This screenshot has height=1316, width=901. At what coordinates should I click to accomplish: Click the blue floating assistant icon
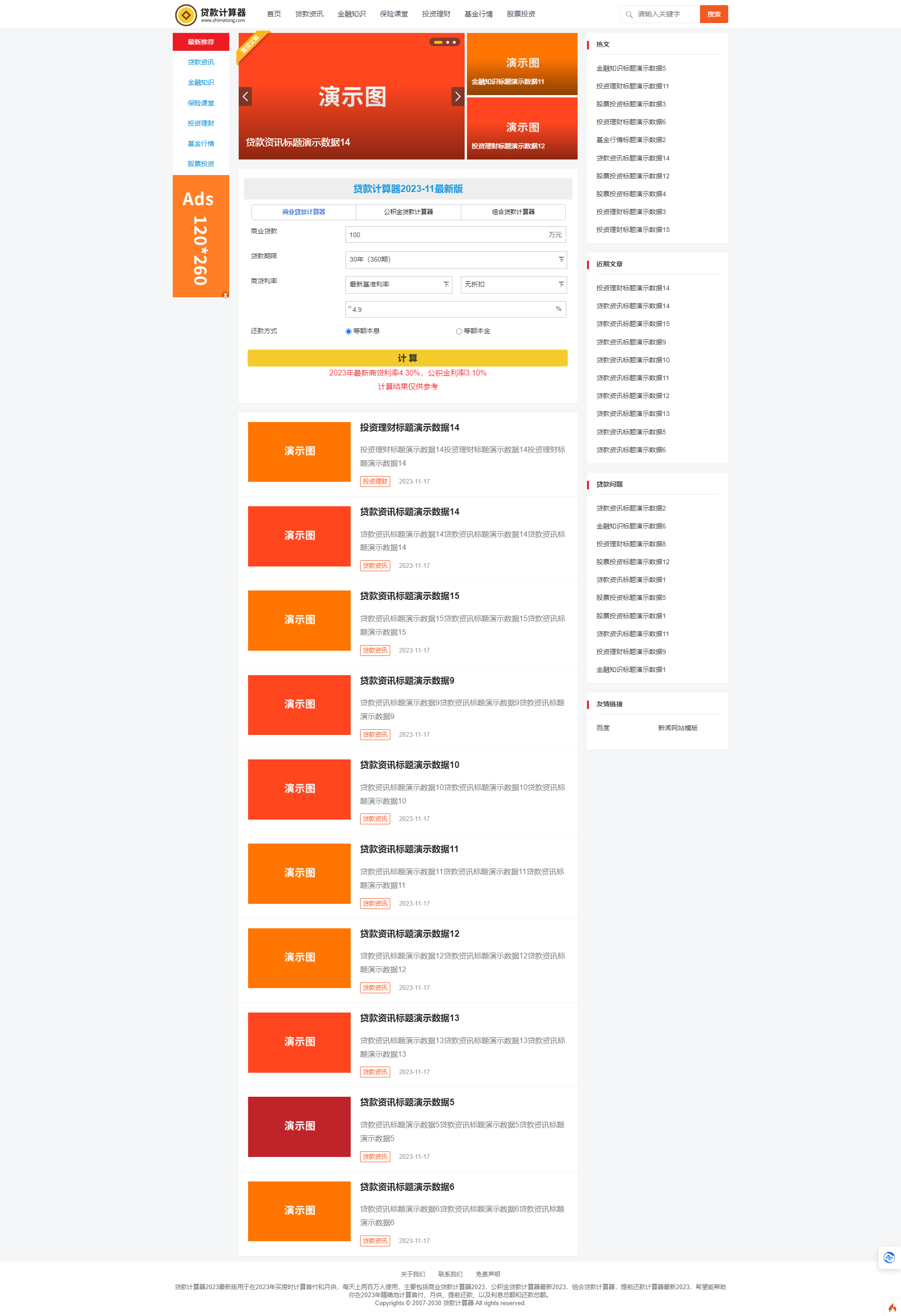[x=889, y=1258]
